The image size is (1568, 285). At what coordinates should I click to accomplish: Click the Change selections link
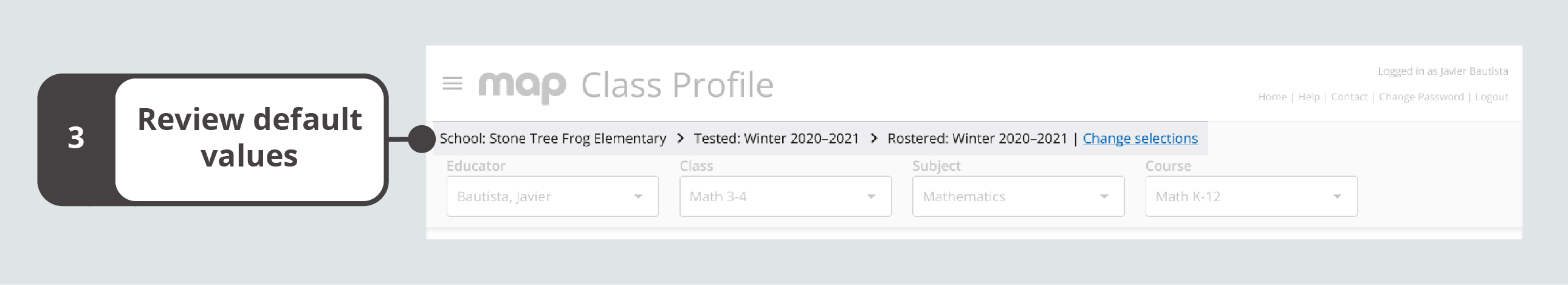click(x=1140, y=139)
